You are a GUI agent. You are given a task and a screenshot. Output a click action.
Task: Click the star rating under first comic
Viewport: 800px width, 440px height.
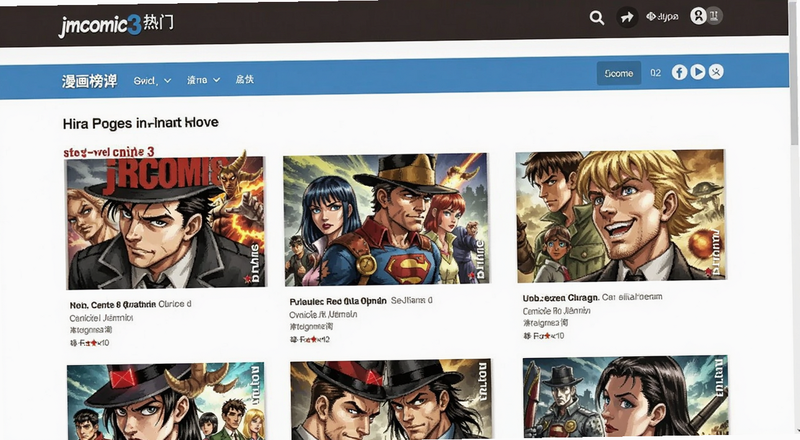pos(89,343)
